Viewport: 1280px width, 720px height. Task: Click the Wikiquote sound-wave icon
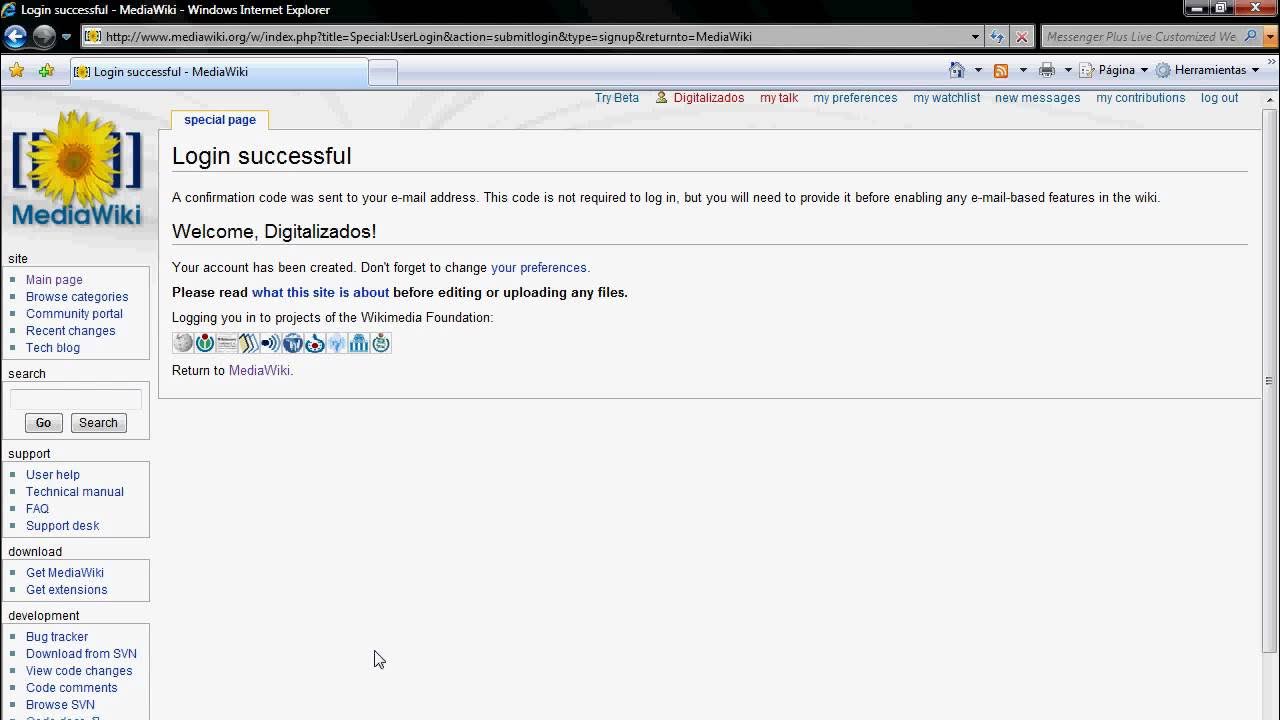(x=271, y=343)
